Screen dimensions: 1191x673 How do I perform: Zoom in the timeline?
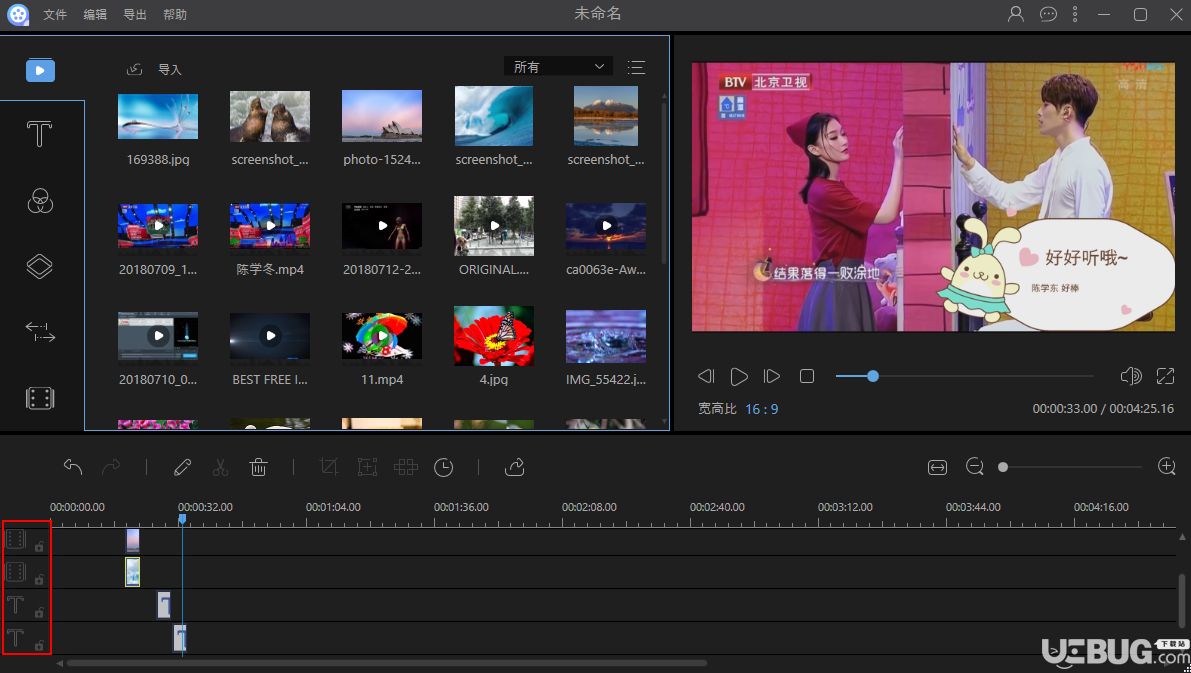(x=1167, y=466)
